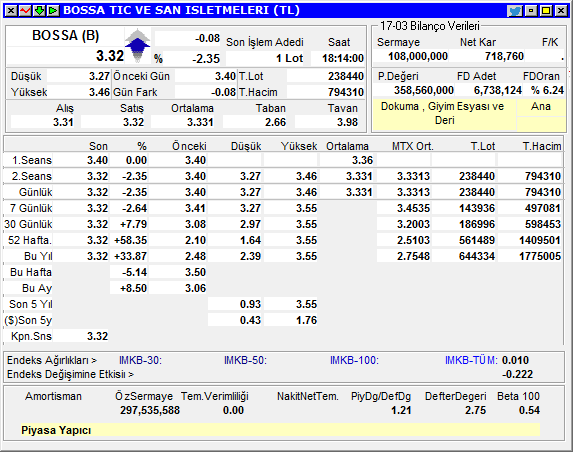Close the BOSSA window
This screenshot has height=452, width=573.
click(561, 11)
